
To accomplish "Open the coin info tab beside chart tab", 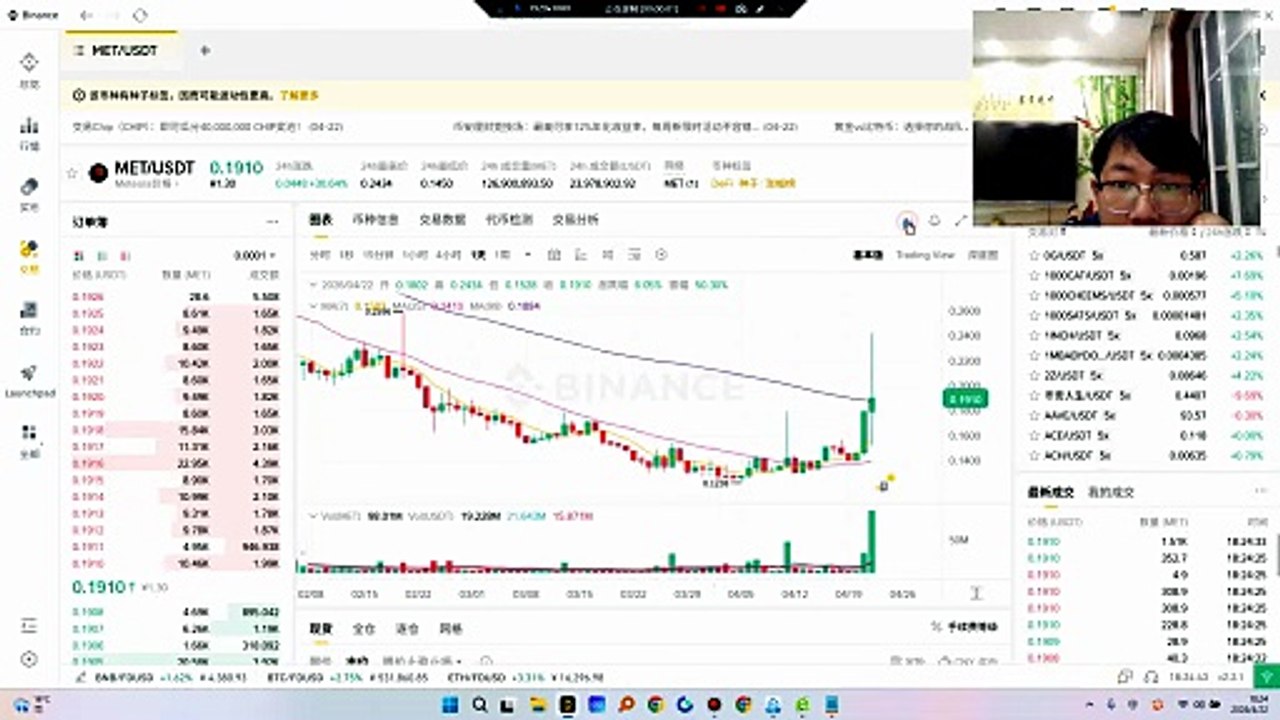I will 376,219.
